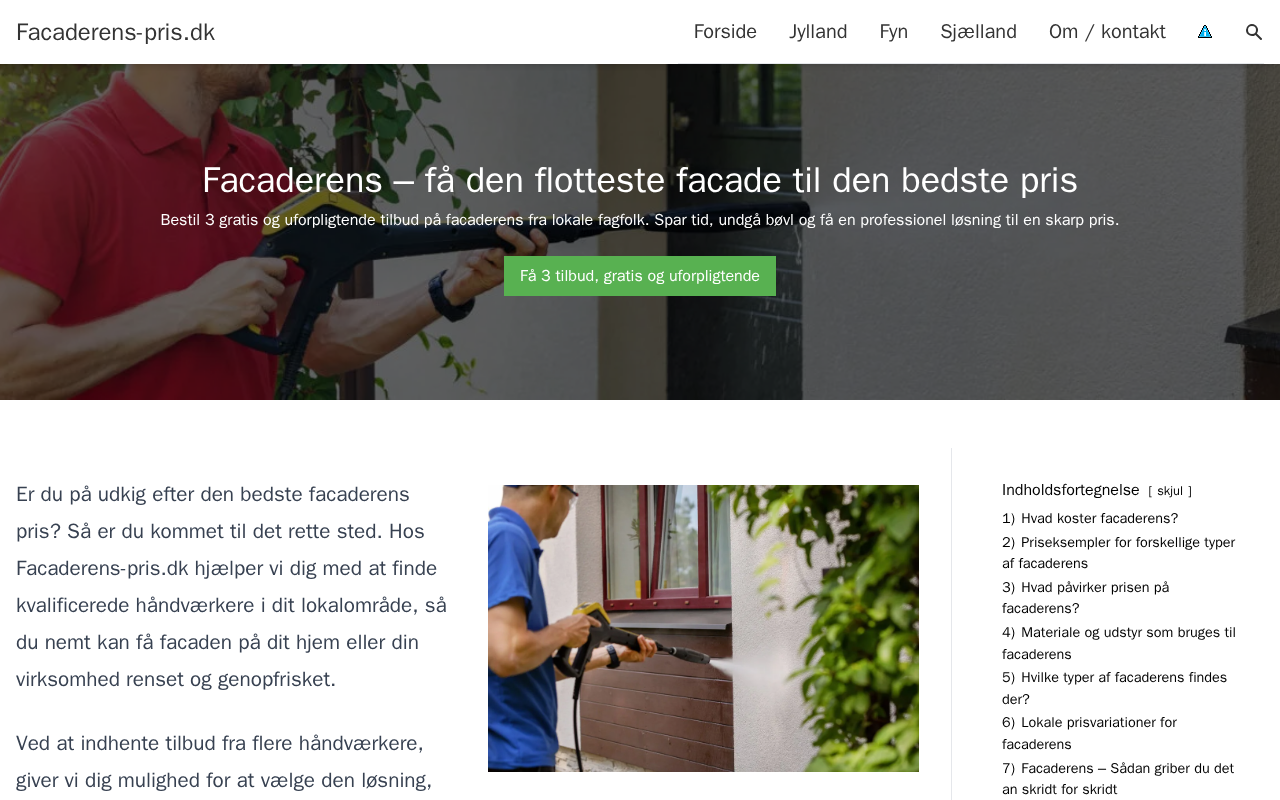Viewport: 1280px width, 800px height.
Task: Open the Forside menu item
Action: point(725,32)
